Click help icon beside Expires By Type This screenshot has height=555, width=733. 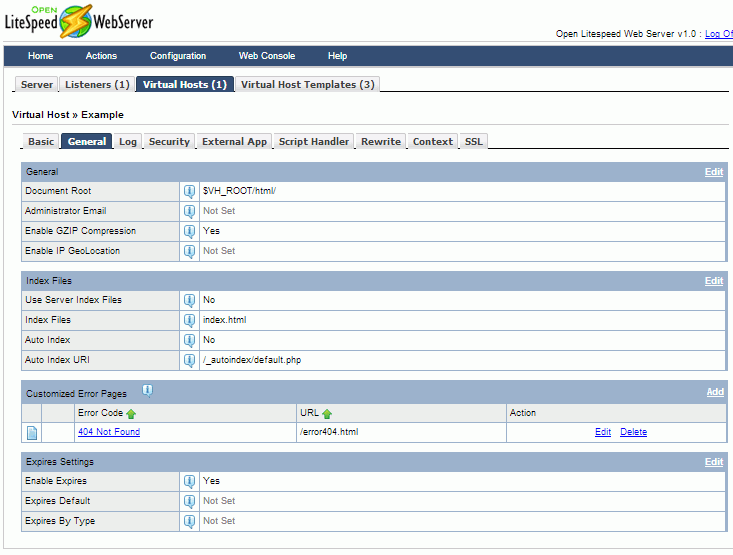coord(189,521)
